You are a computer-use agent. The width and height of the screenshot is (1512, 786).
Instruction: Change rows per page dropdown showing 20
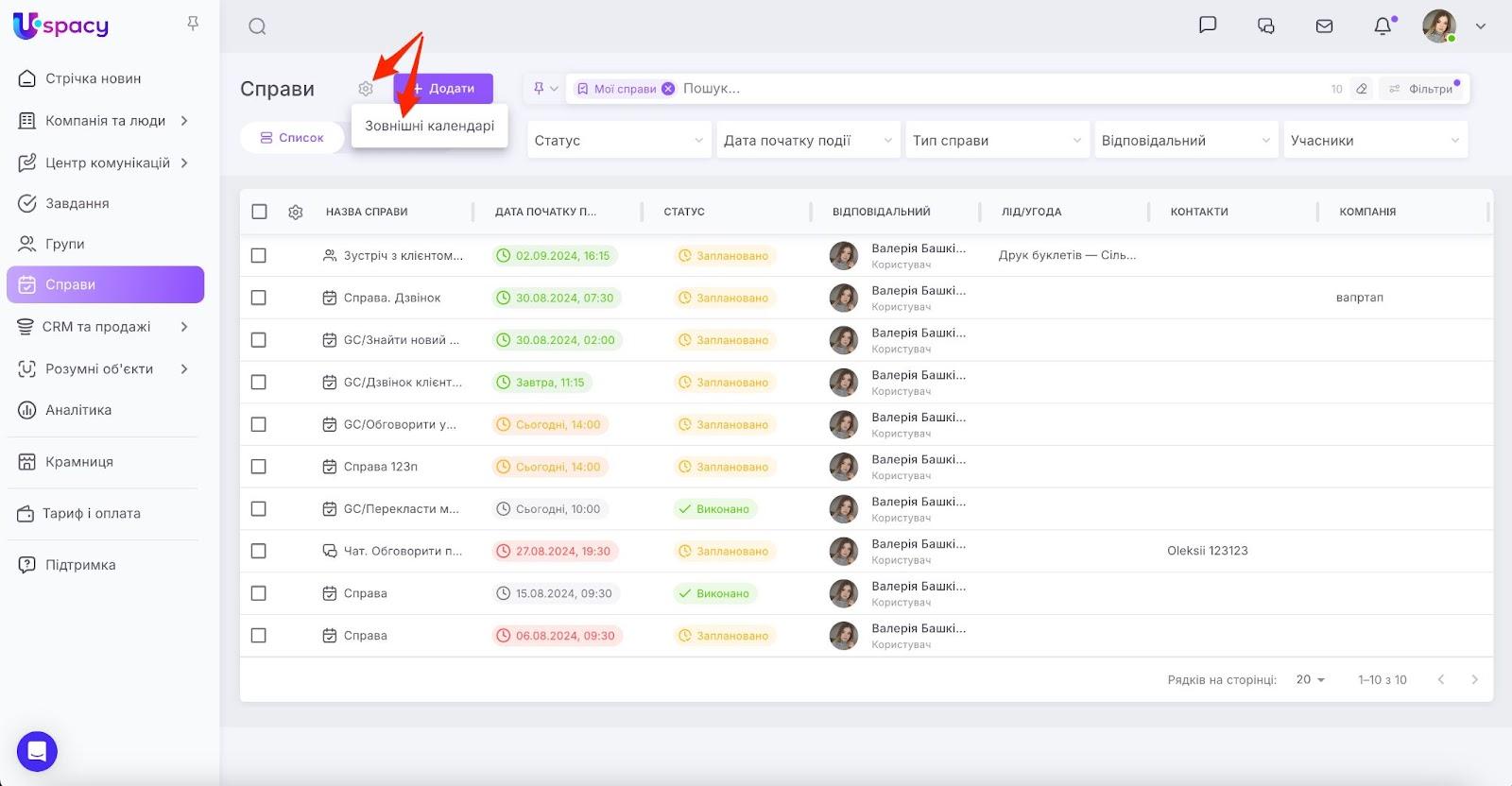[x=1310, y=680]
